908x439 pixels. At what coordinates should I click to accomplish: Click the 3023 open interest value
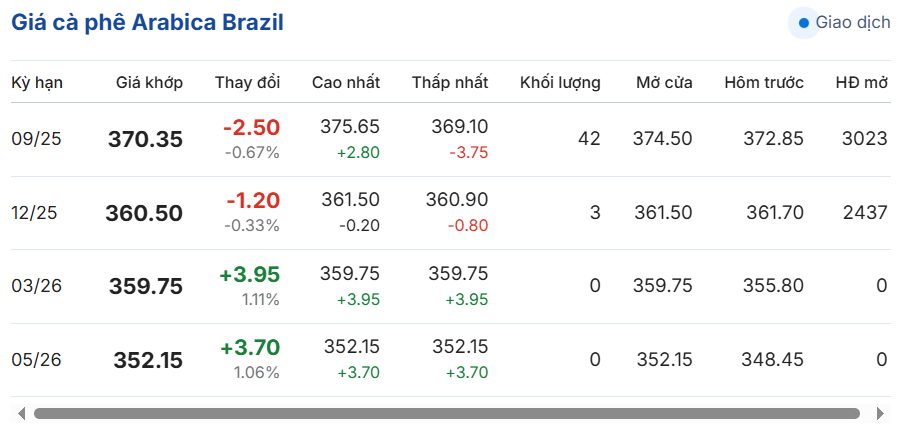pos(865,139)
